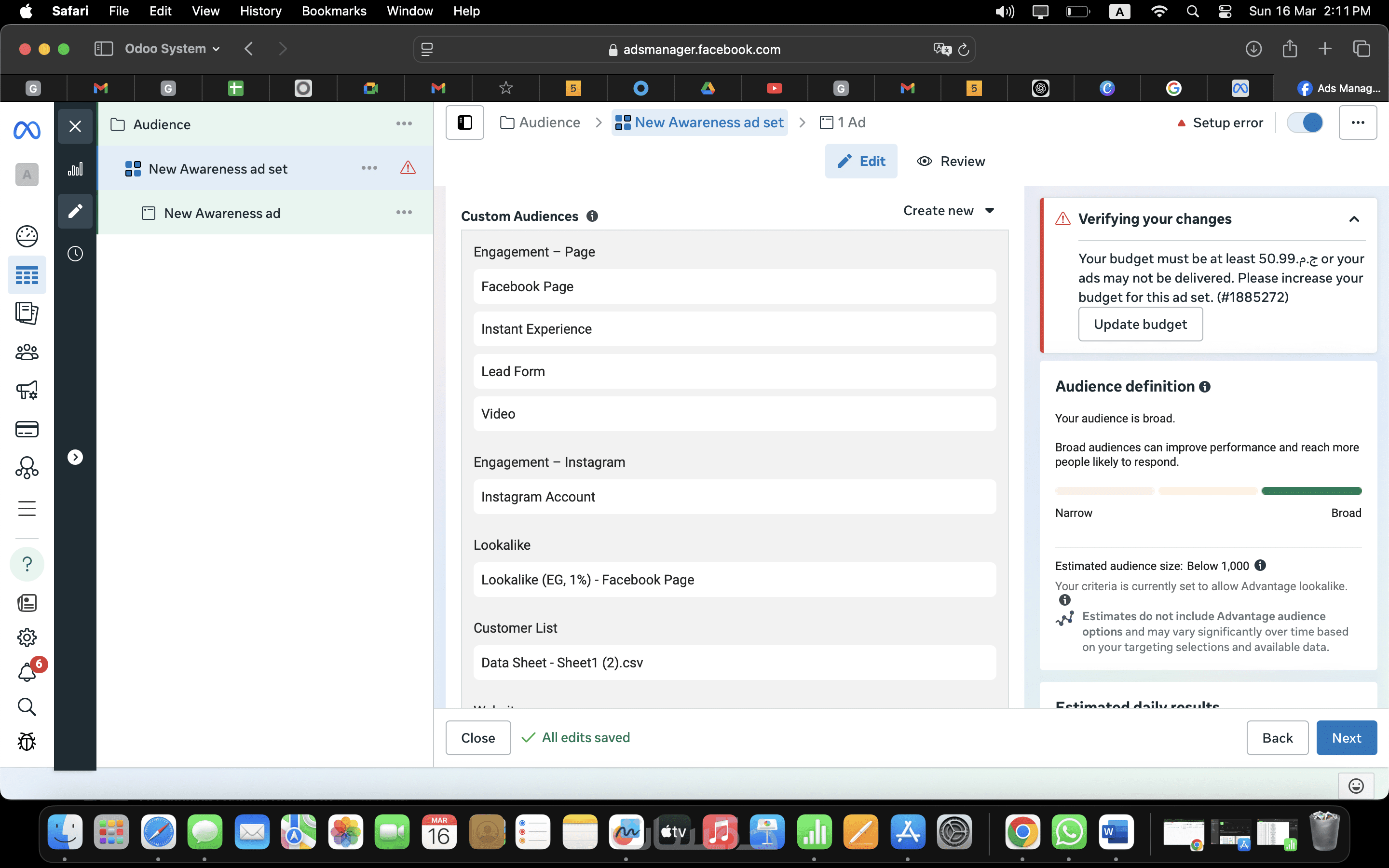Viewport: 1389px width, 868px height.
Task: Select the 1 Ad breadcrumb item
Action: point(843,122)
